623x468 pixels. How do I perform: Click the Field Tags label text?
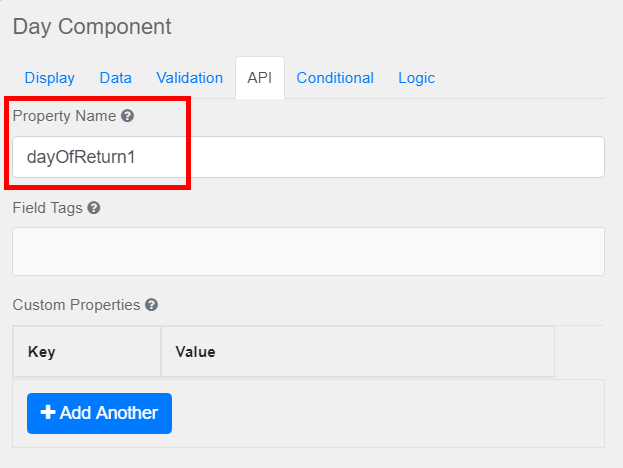point(47,208)
